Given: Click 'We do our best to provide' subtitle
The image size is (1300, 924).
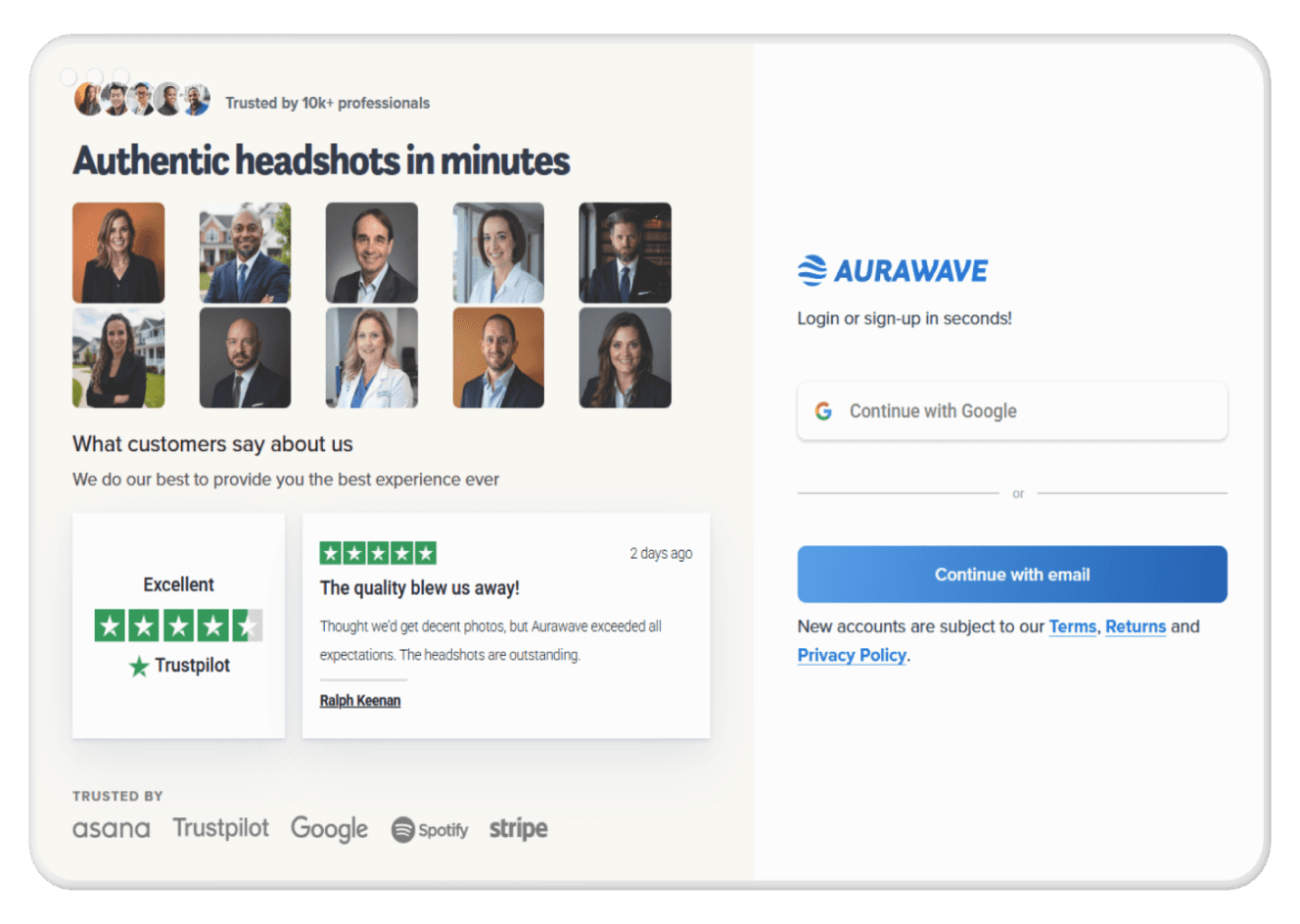Looking at the screenshot, I should point(286,480).
